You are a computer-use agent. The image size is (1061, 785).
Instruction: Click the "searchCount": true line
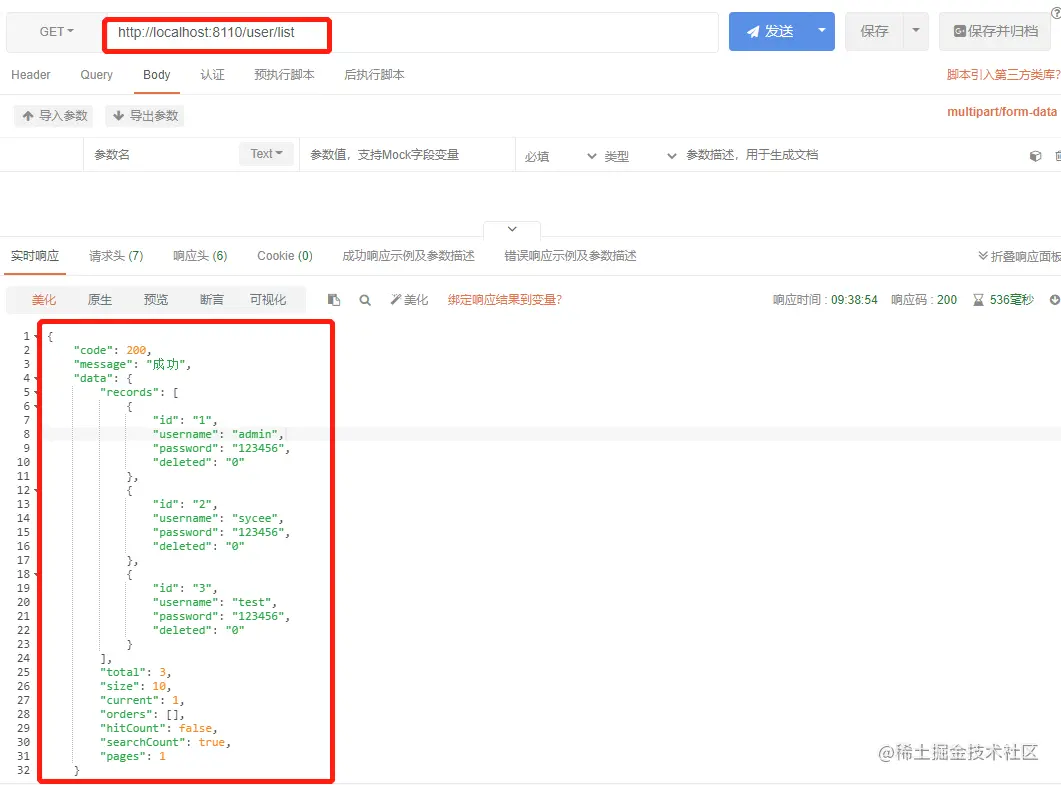[165, 742]
